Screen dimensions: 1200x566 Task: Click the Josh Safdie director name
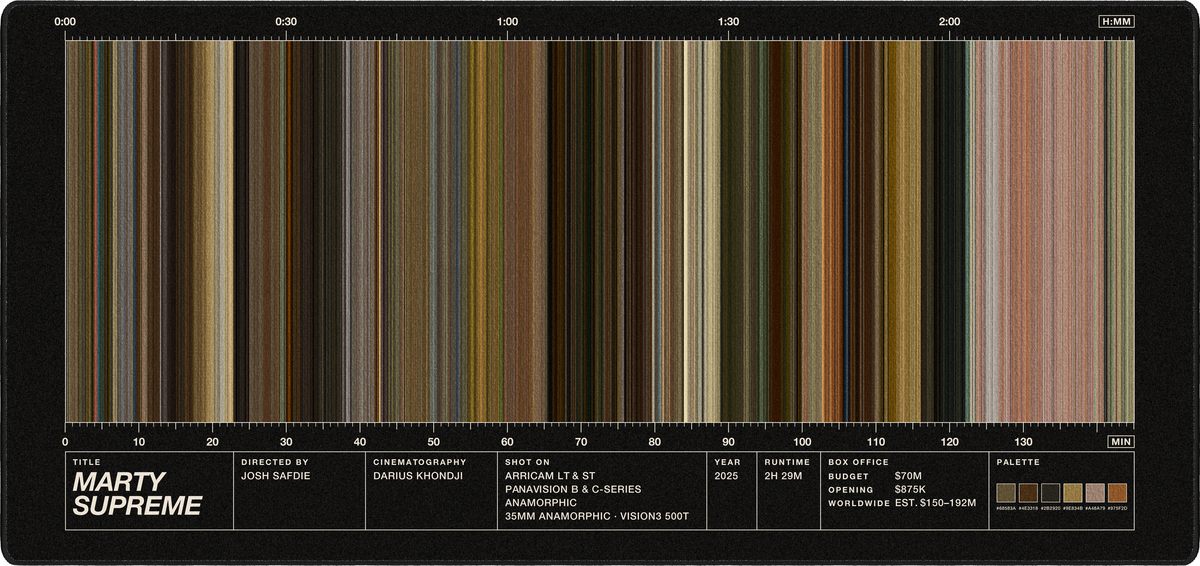click(x=276, y=476)
